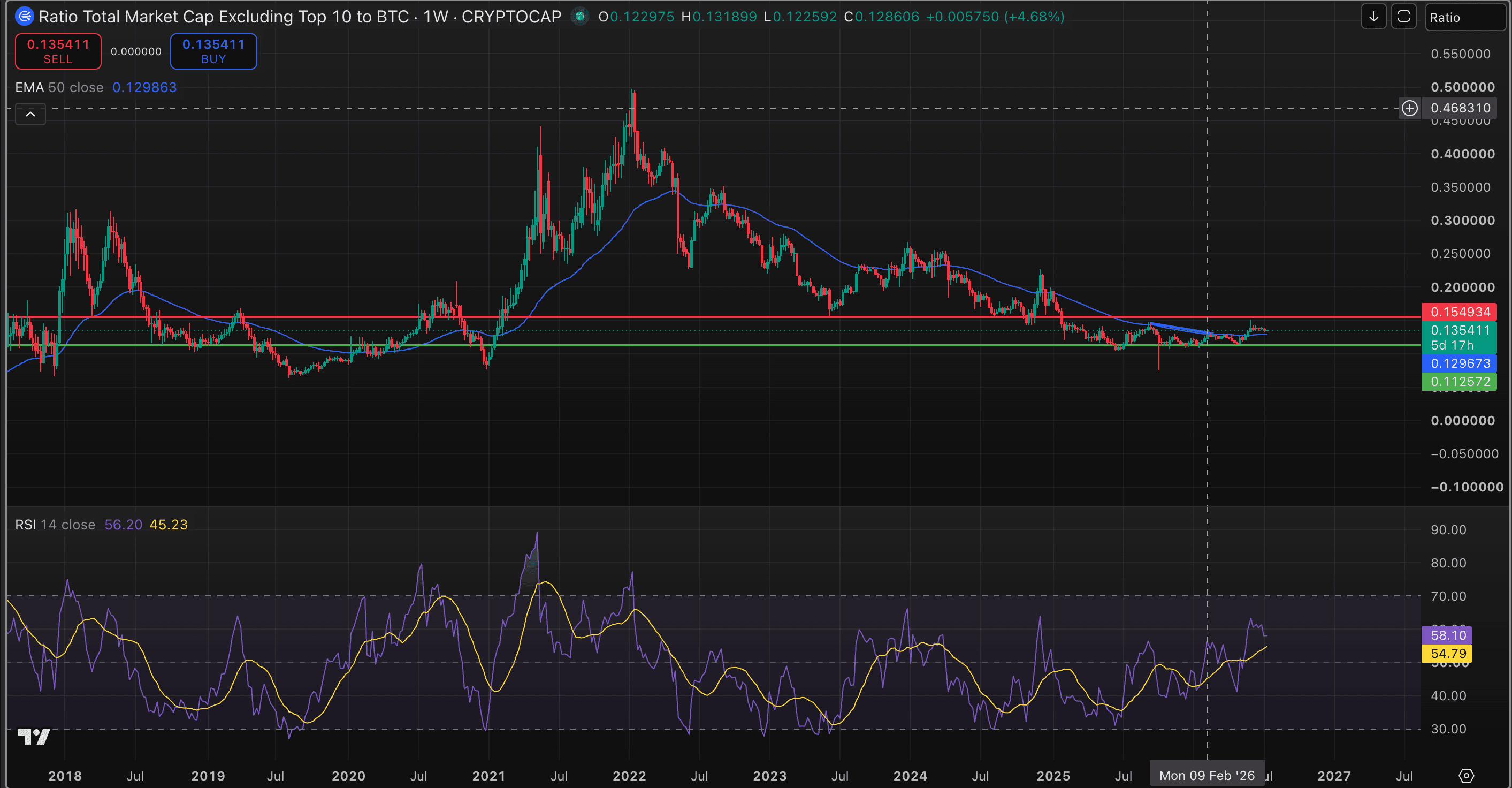Click the TradingView logo in the chart corner
Screen dimensions: 1512x788
pyautogui.click(x=34, y=737)
